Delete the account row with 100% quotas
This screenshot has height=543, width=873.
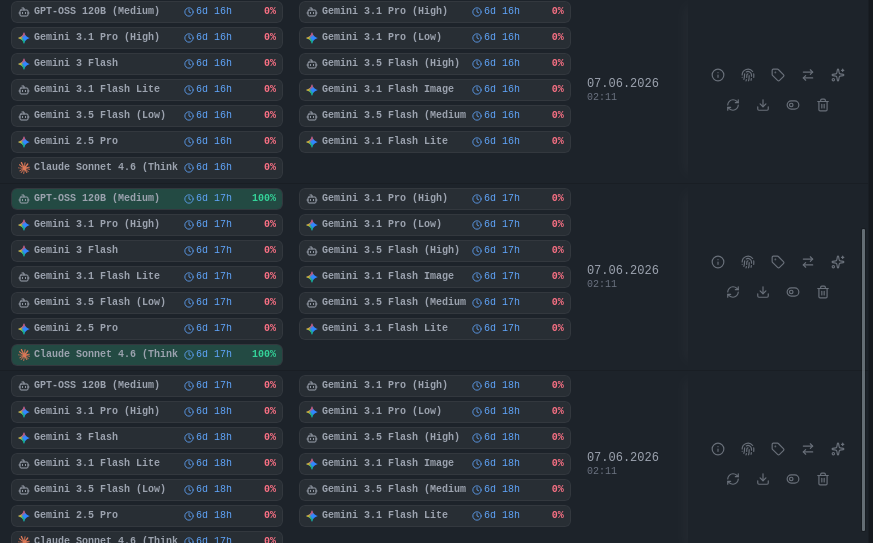pyautogui.click(x=823, y=292)
